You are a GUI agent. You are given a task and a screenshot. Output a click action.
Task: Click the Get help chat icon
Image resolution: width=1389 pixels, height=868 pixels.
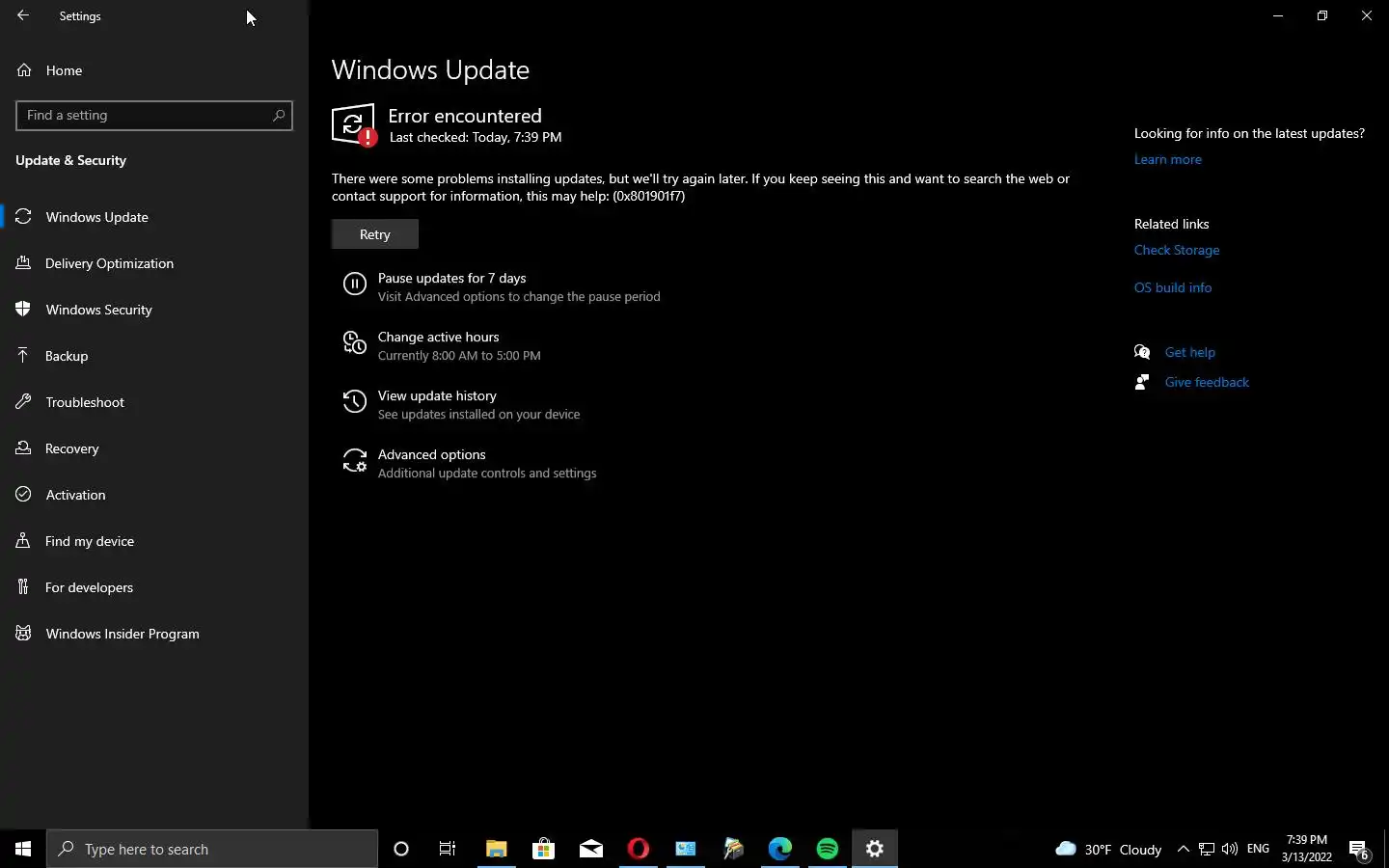point(1142,352)
